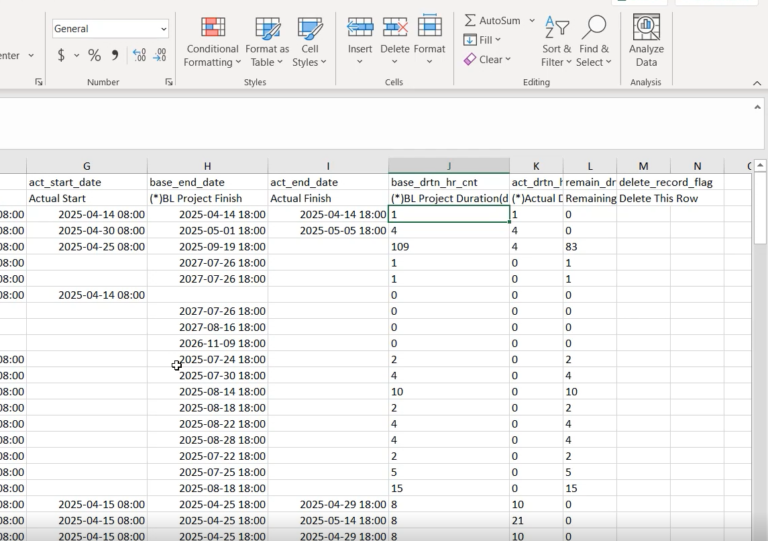Select the cell containing 109
The image size is (768, 541).
(449, 247)
